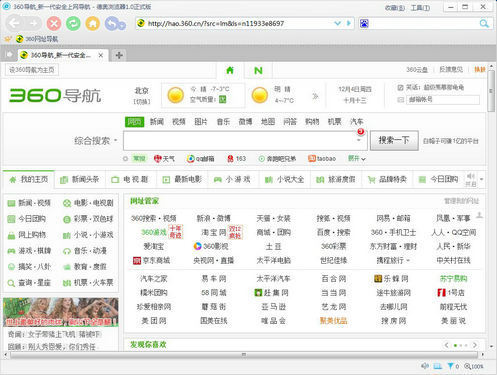Click 360影视 colorful icon link
Screen dimensions: 497x375
pos(211,246)
